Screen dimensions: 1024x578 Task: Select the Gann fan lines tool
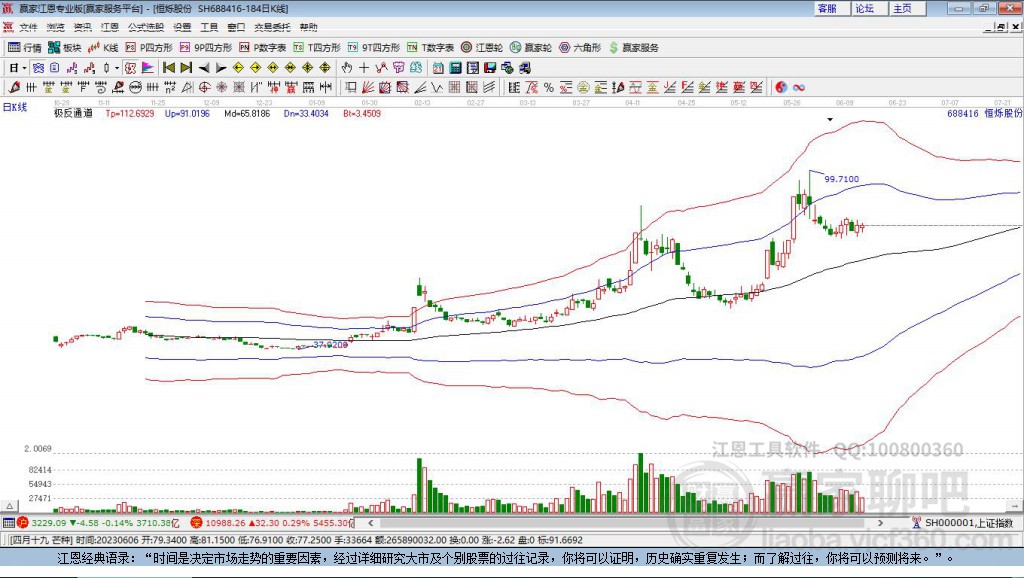point(368,87)
